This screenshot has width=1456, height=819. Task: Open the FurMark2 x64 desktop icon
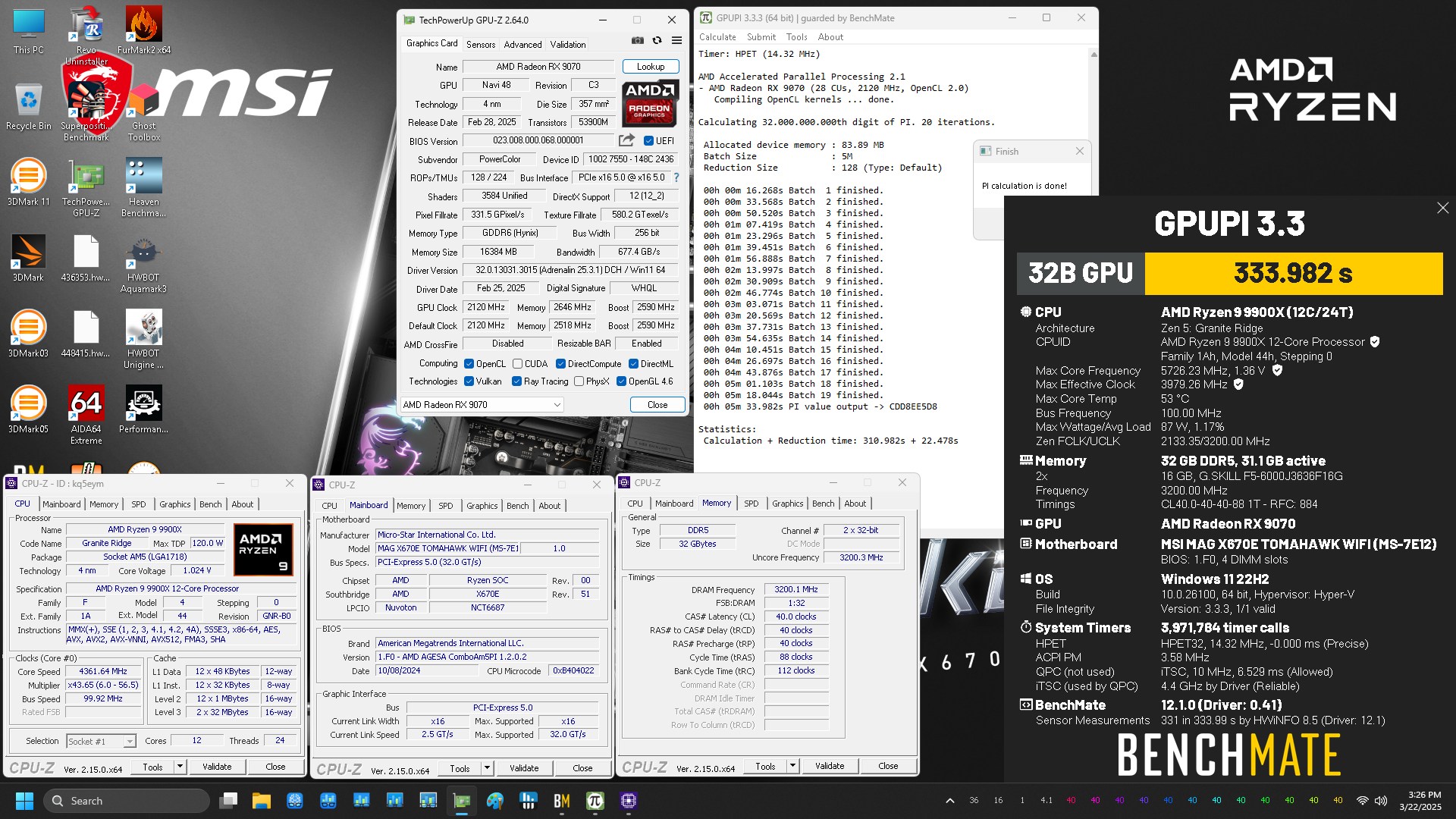coord(143,31)
